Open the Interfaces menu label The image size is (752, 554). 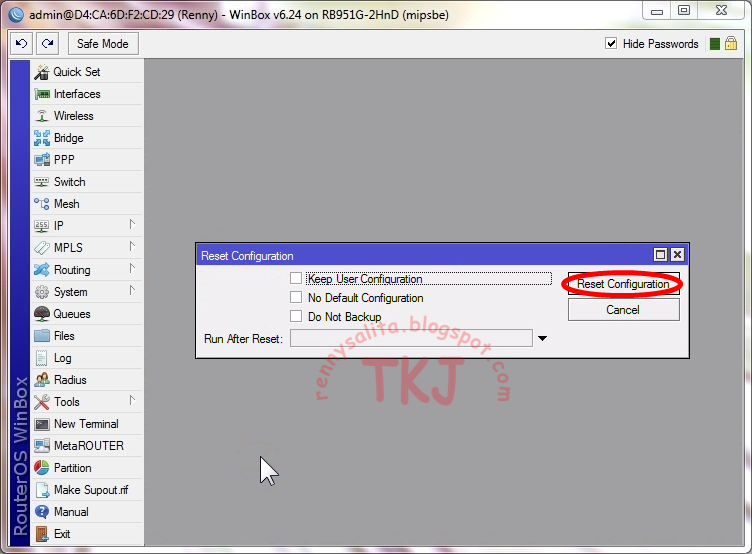(x=77, y=94)
